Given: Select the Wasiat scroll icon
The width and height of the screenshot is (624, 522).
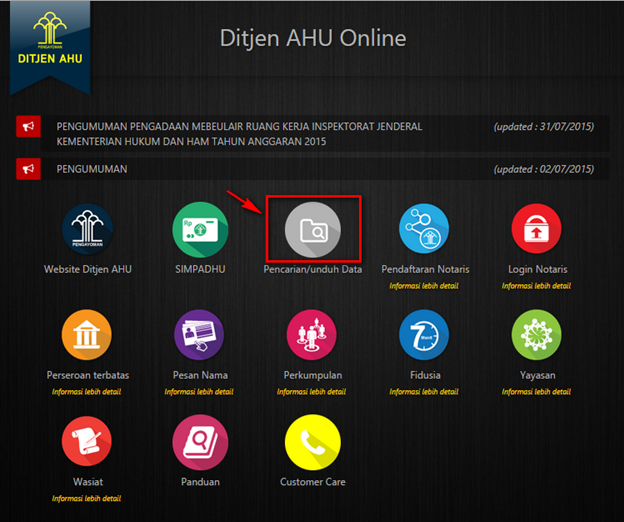Looking at the screenshot, I should [88, 443].
